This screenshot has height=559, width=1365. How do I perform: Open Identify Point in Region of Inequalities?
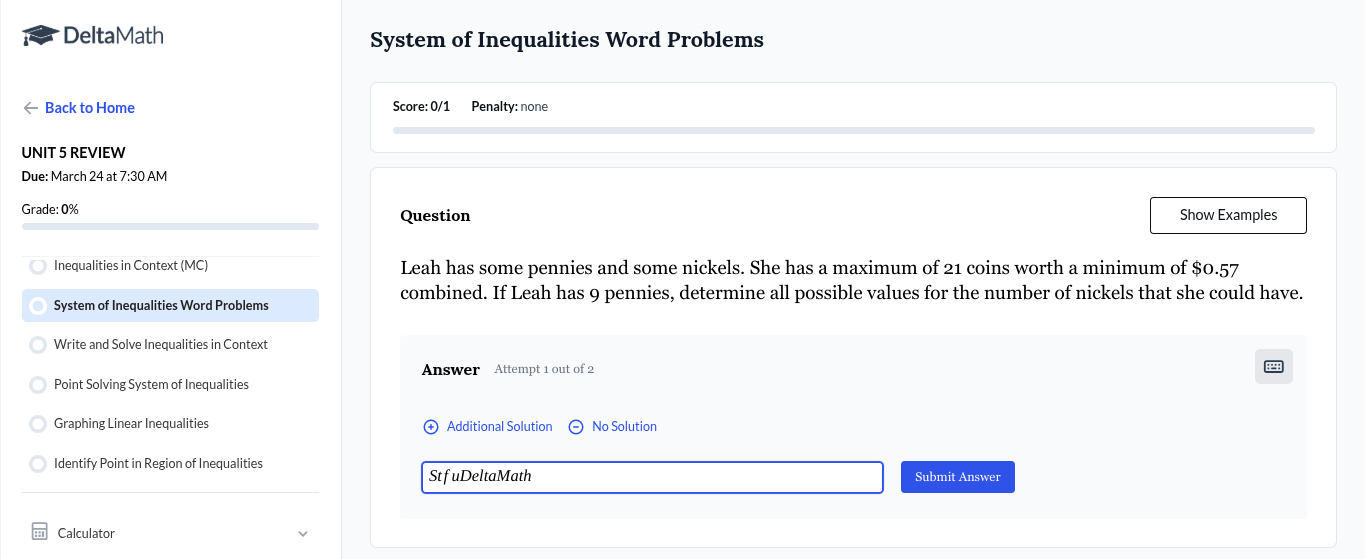[x=158, y=464]
